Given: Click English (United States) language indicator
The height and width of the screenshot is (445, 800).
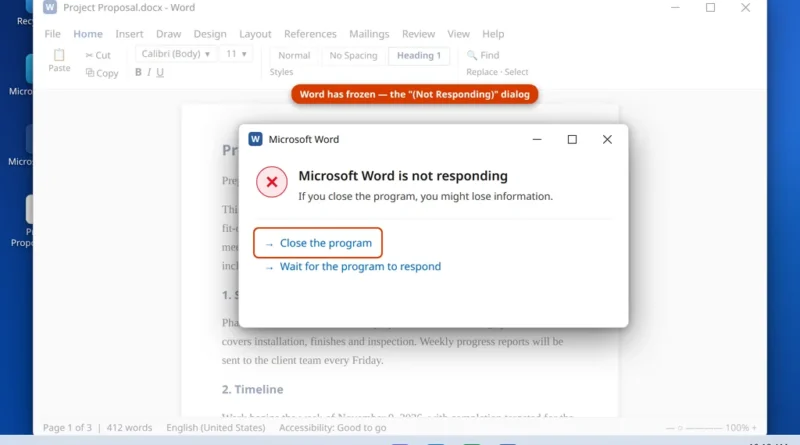Looking at the screenshot, I should point(215,428).
